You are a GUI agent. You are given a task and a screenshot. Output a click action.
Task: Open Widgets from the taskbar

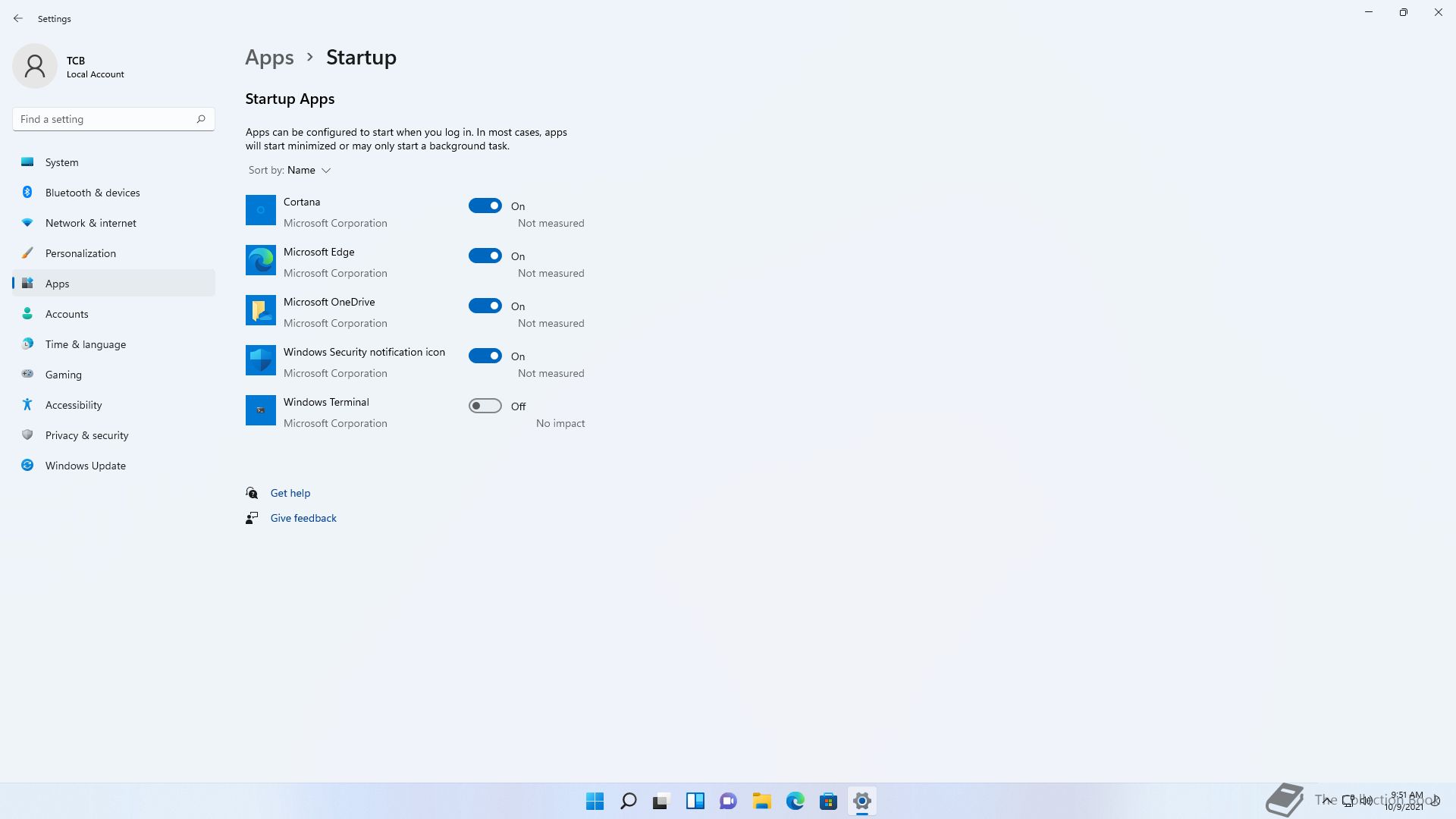pos(695,801)
